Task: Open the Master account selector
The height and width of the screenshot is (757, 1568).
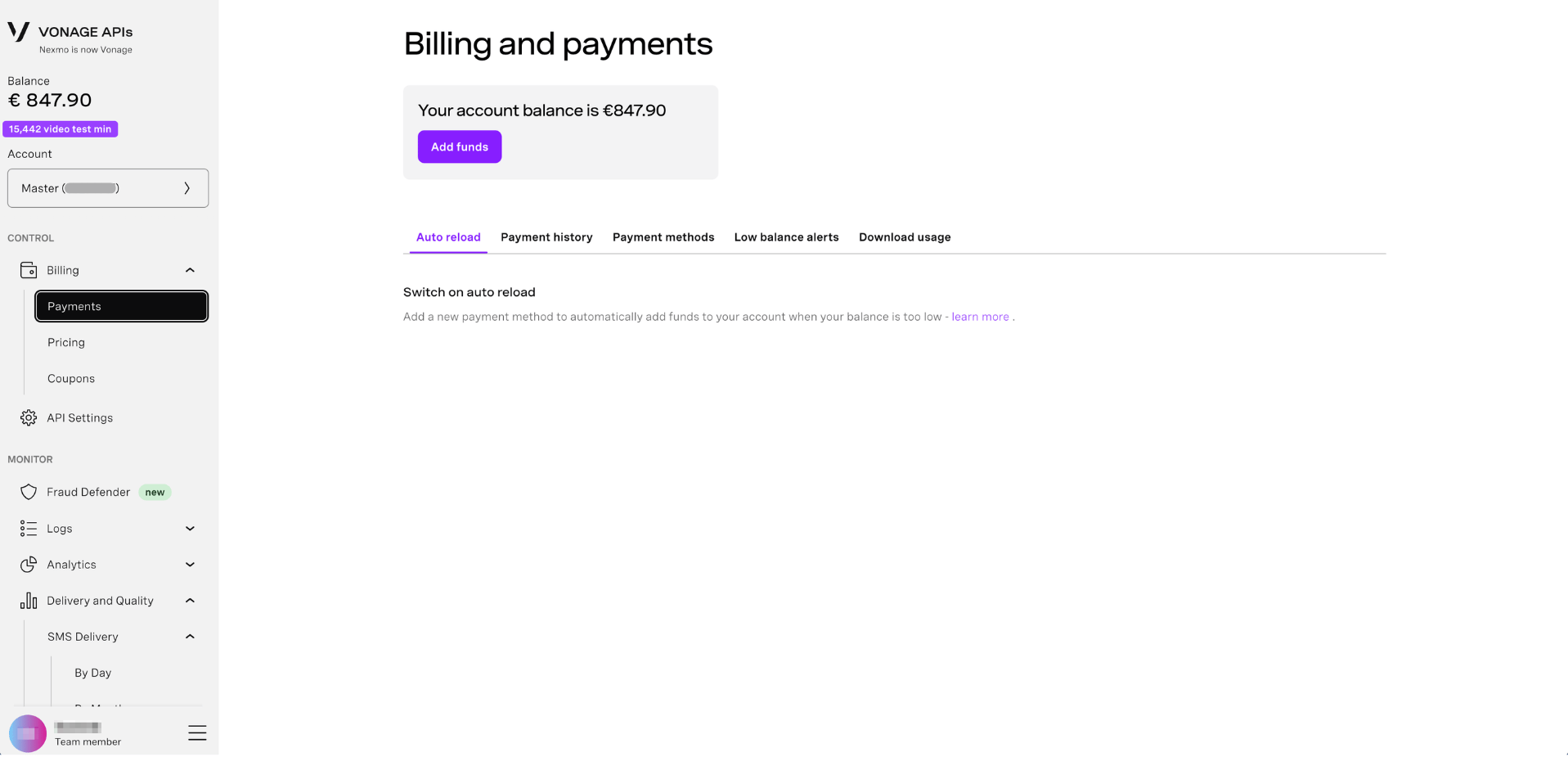Action: click(108, 188)
